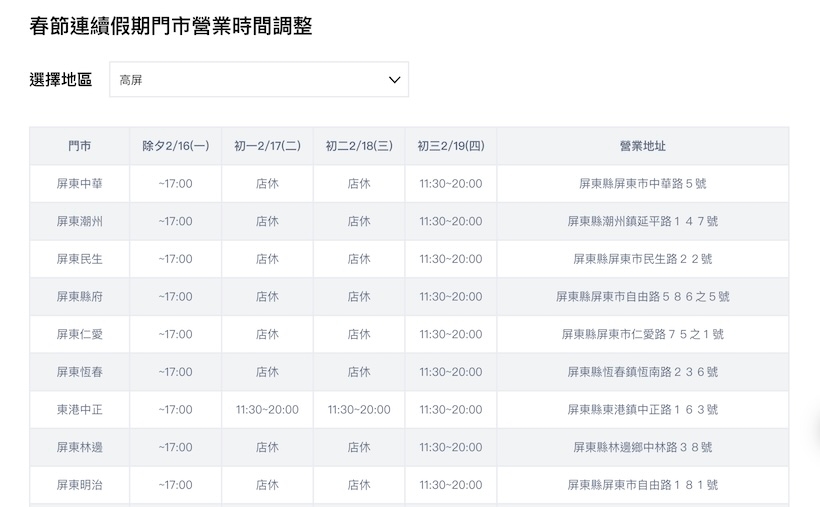Click the 初一2/17(二) column header
The height and width of the screenshot is (507, 820).
(267, 146)
